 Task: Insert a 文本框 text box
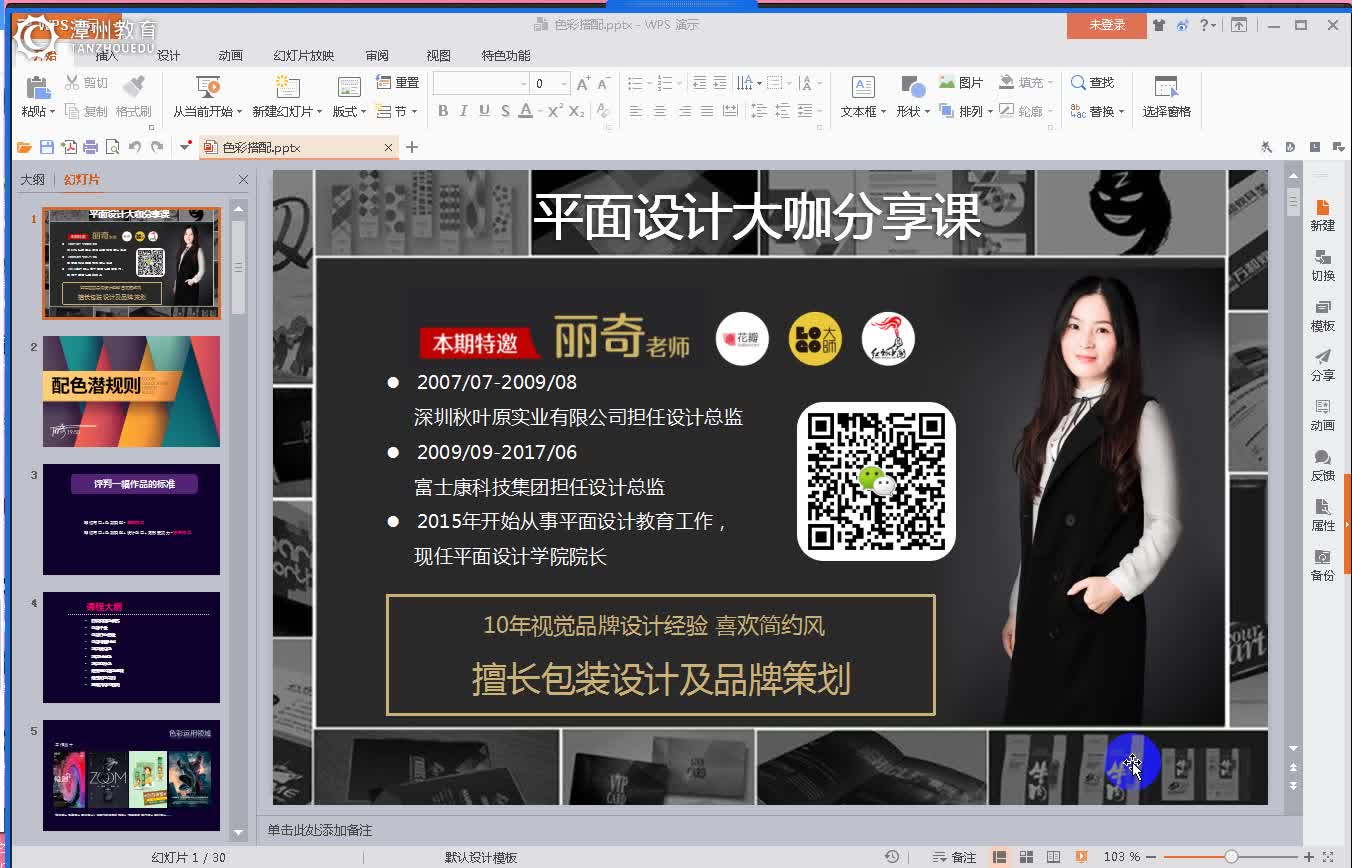864,90
